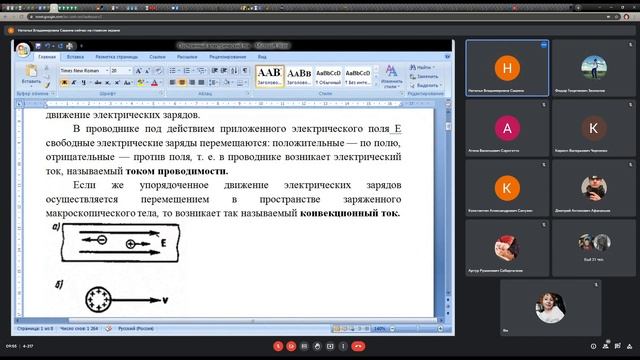Open the customize Quick Access Toolbar arrow
The image size is (640, 360).
pos(81,46)
